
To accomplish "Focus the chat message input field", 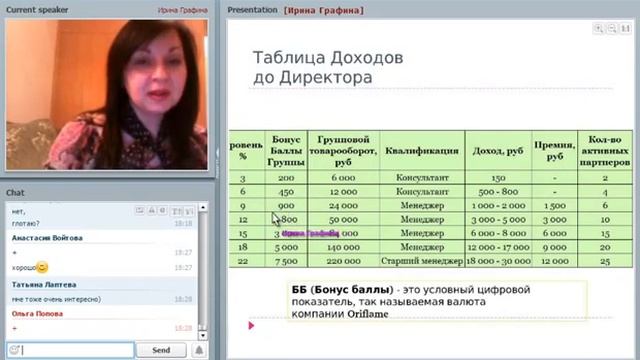I will point(71,350).
